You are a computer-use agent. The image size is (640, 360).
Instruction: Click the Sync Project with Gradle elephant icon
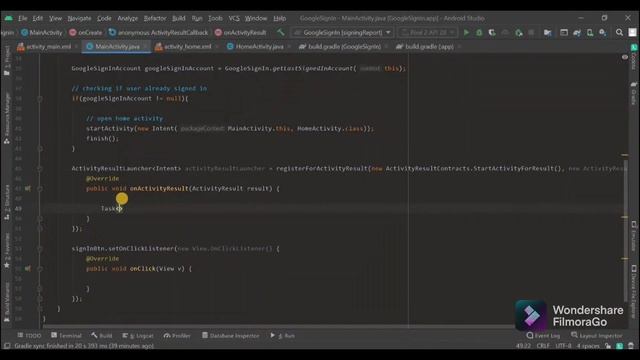point(577,32)
